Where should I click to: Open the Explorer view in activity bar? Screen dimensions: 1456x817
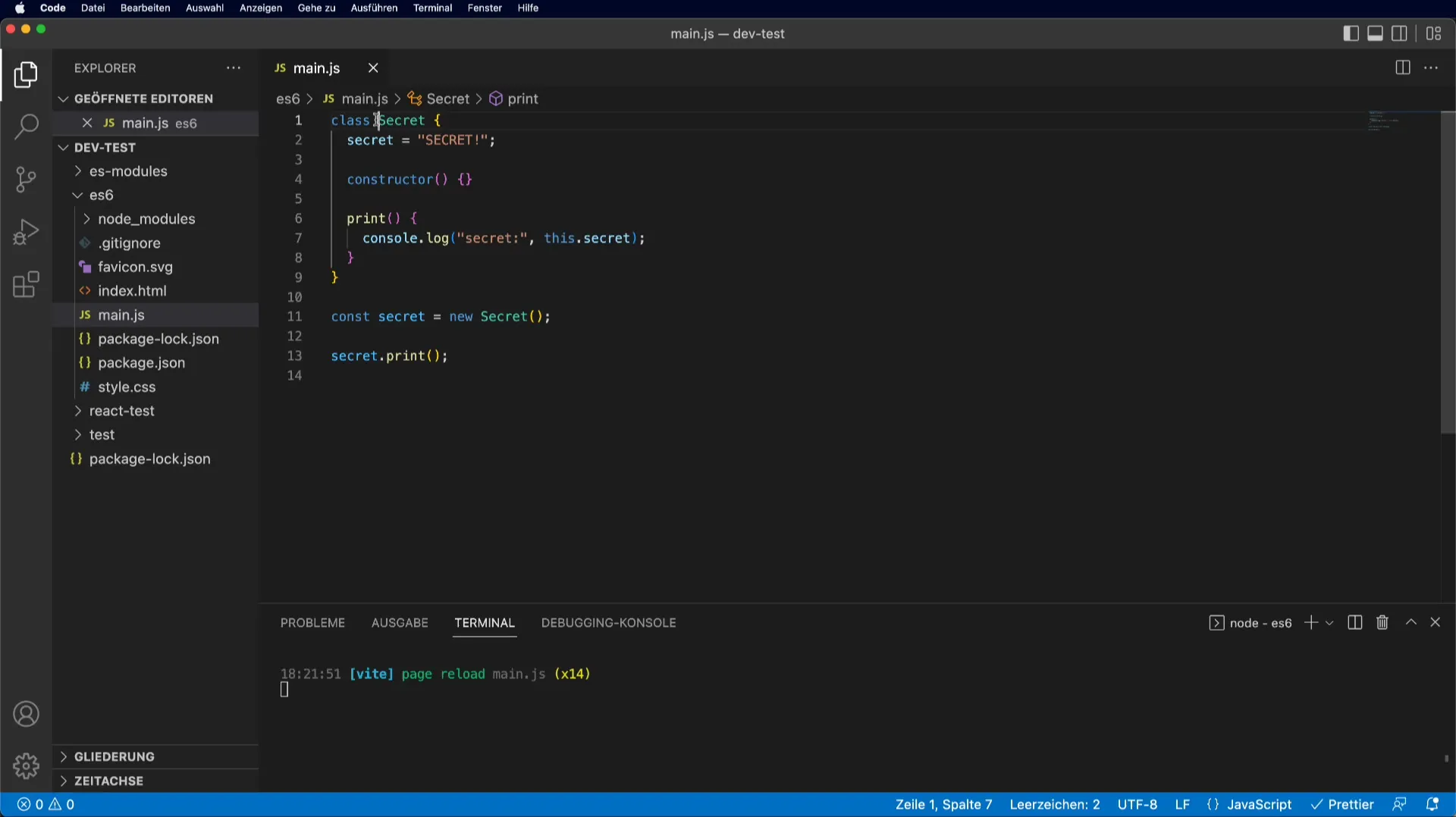click(26, 74)
